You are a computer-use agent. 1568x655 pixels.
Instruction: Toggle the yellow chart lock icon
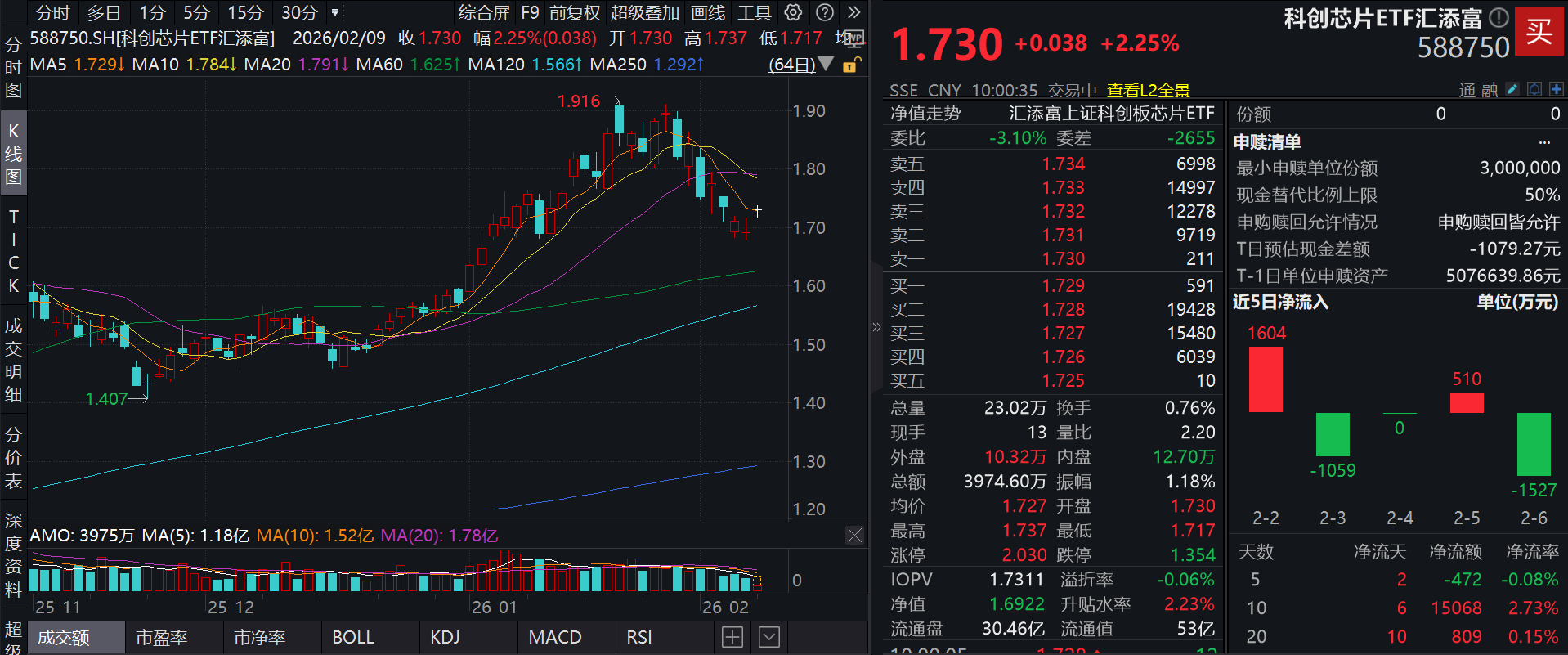point(850,65)
